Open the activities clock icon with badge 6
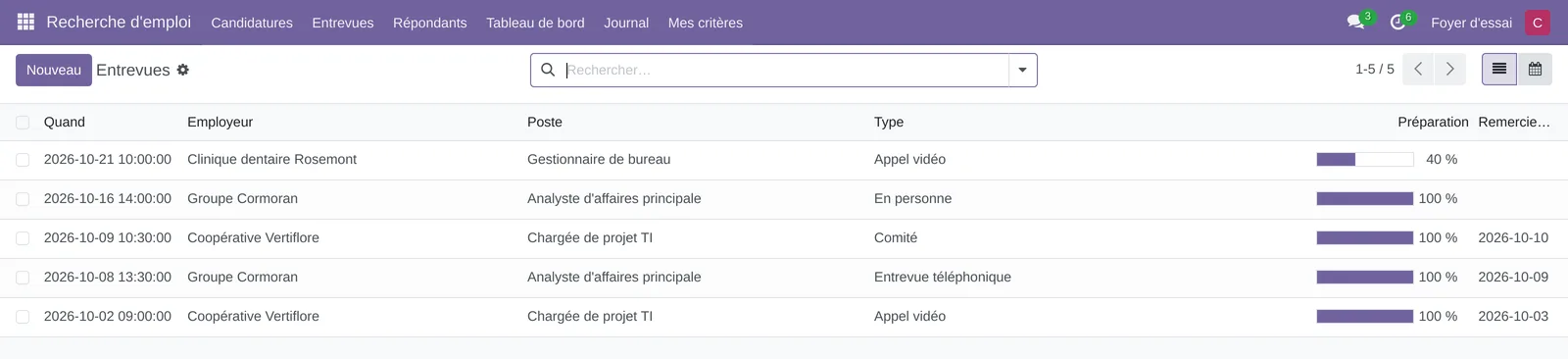The height and width of the screenshot is (359, 1568). click(x=1398, y=22)
